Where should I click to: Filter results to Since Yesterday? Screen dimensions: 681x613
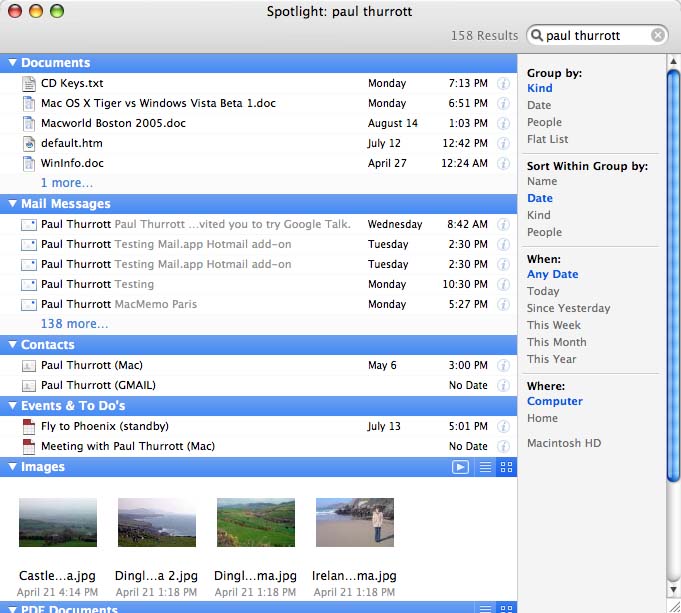point(569,308)
